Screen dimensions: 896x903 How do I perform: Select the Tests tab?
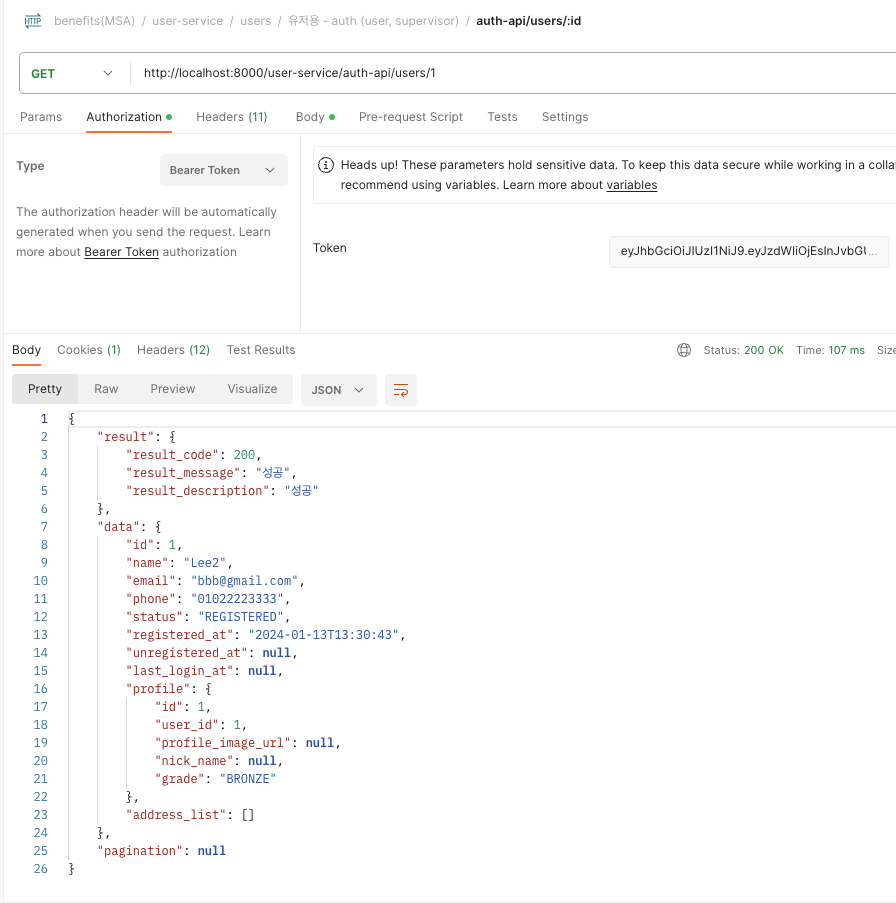(502, 117)
